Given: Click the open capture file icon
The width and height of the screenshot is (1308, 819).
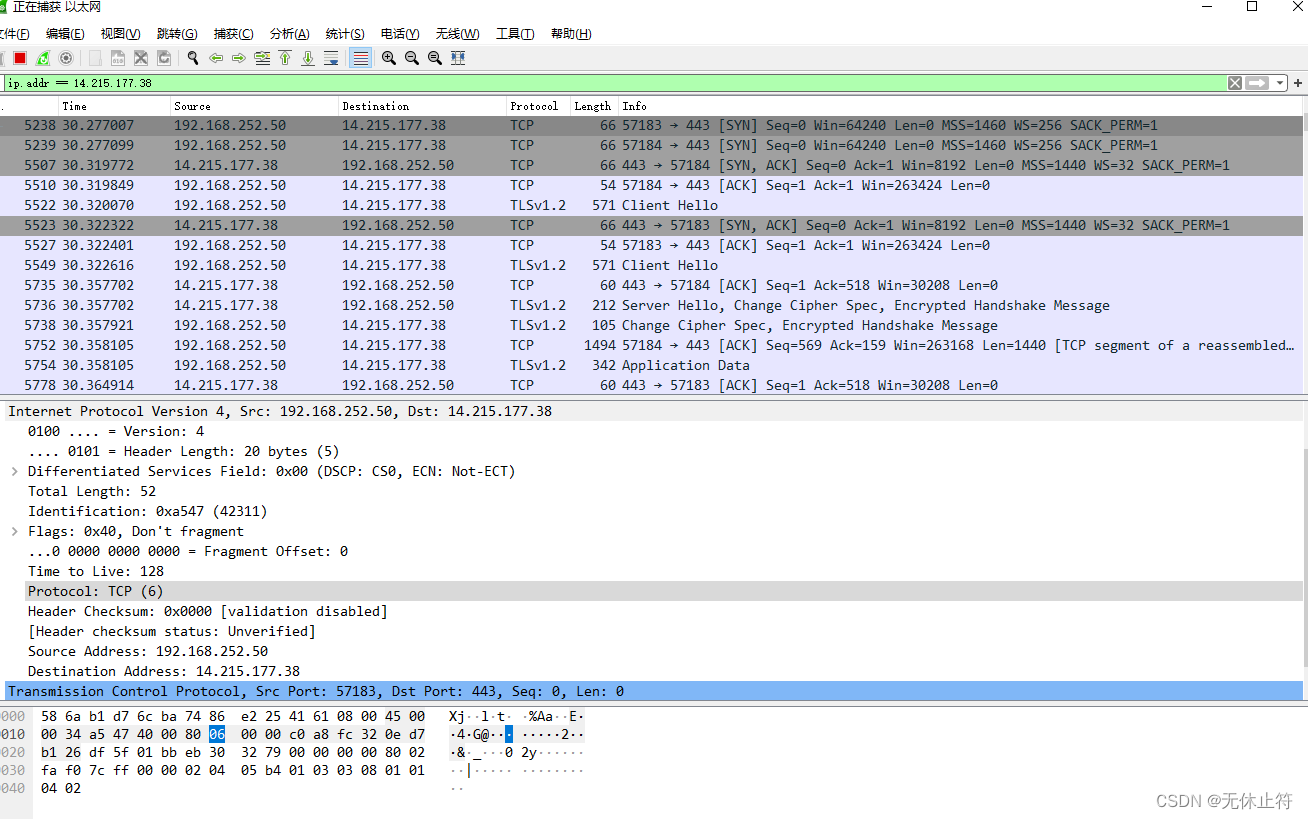Looking at the screenshot, I should click(95, 58).
